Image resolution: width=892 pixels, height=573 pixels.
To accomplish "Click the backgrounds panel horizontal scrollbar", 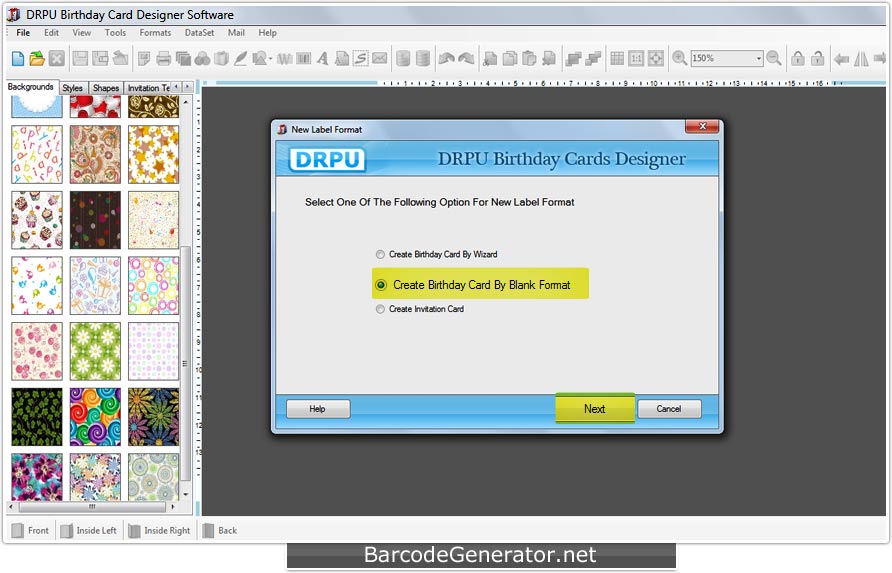I will coord(92,506).
